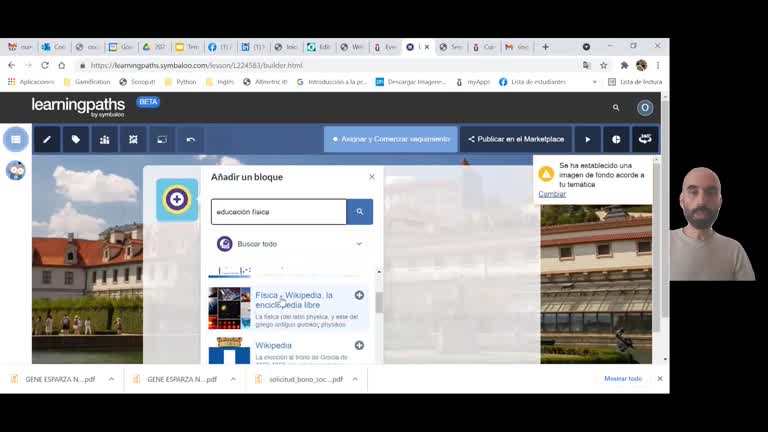Screen dimensions: 768x432
Task: Add the 'Wikipedia' result with plus icon
Action: (x=359, y=345)
